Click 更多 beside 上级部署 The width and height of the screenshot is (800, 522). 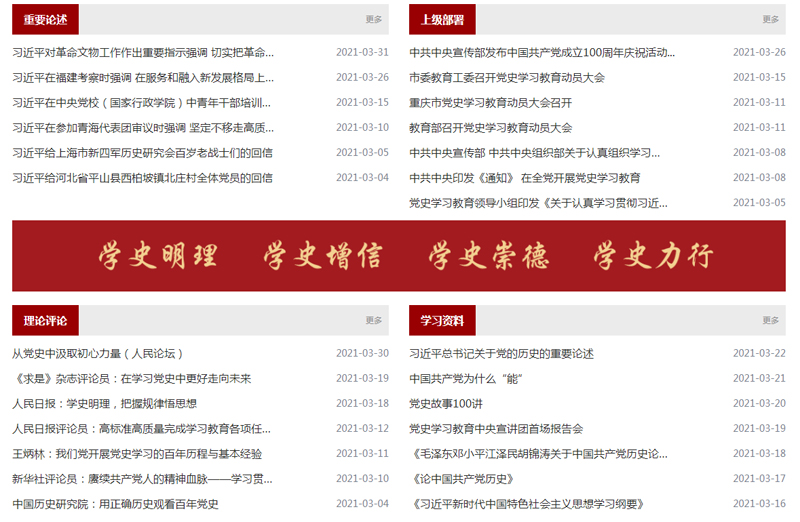[x=771, y=19]
